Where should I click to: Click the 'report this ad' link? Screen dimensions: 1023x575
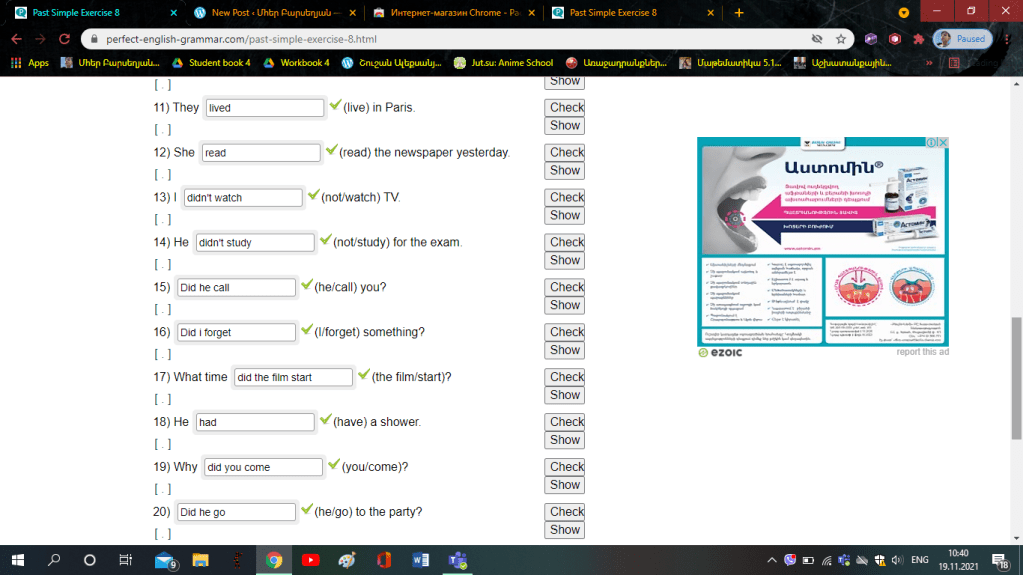click(x=922, y=352)
